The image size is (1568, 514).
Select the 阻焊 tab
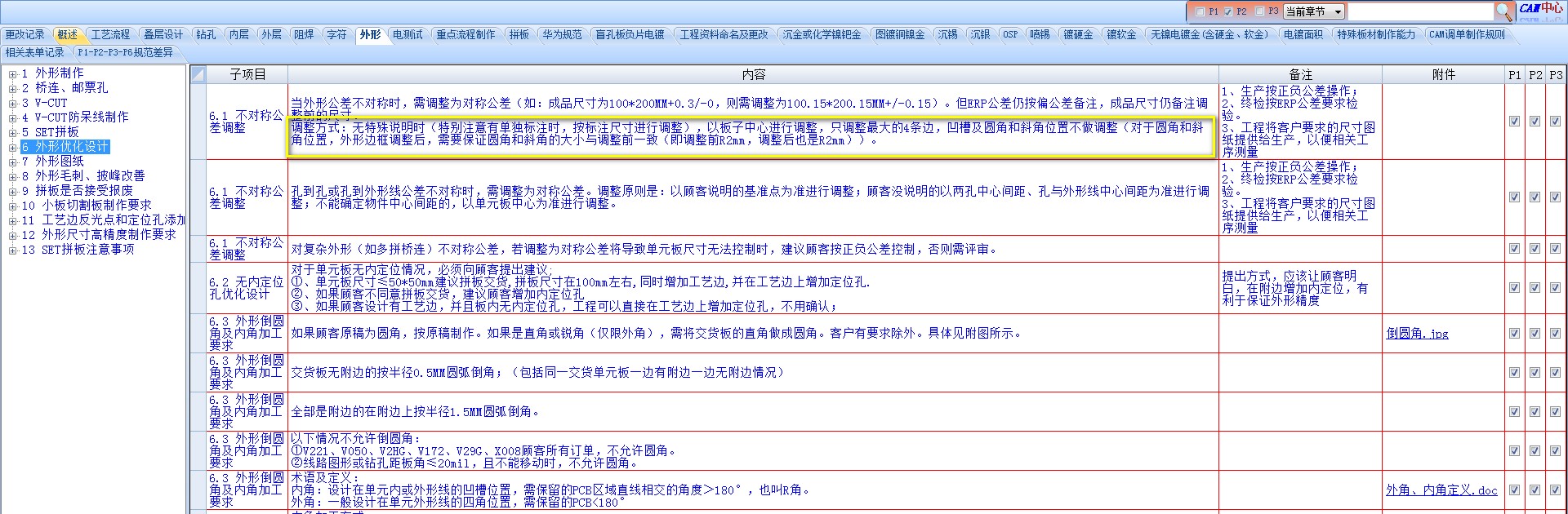(x=304, y=34)
